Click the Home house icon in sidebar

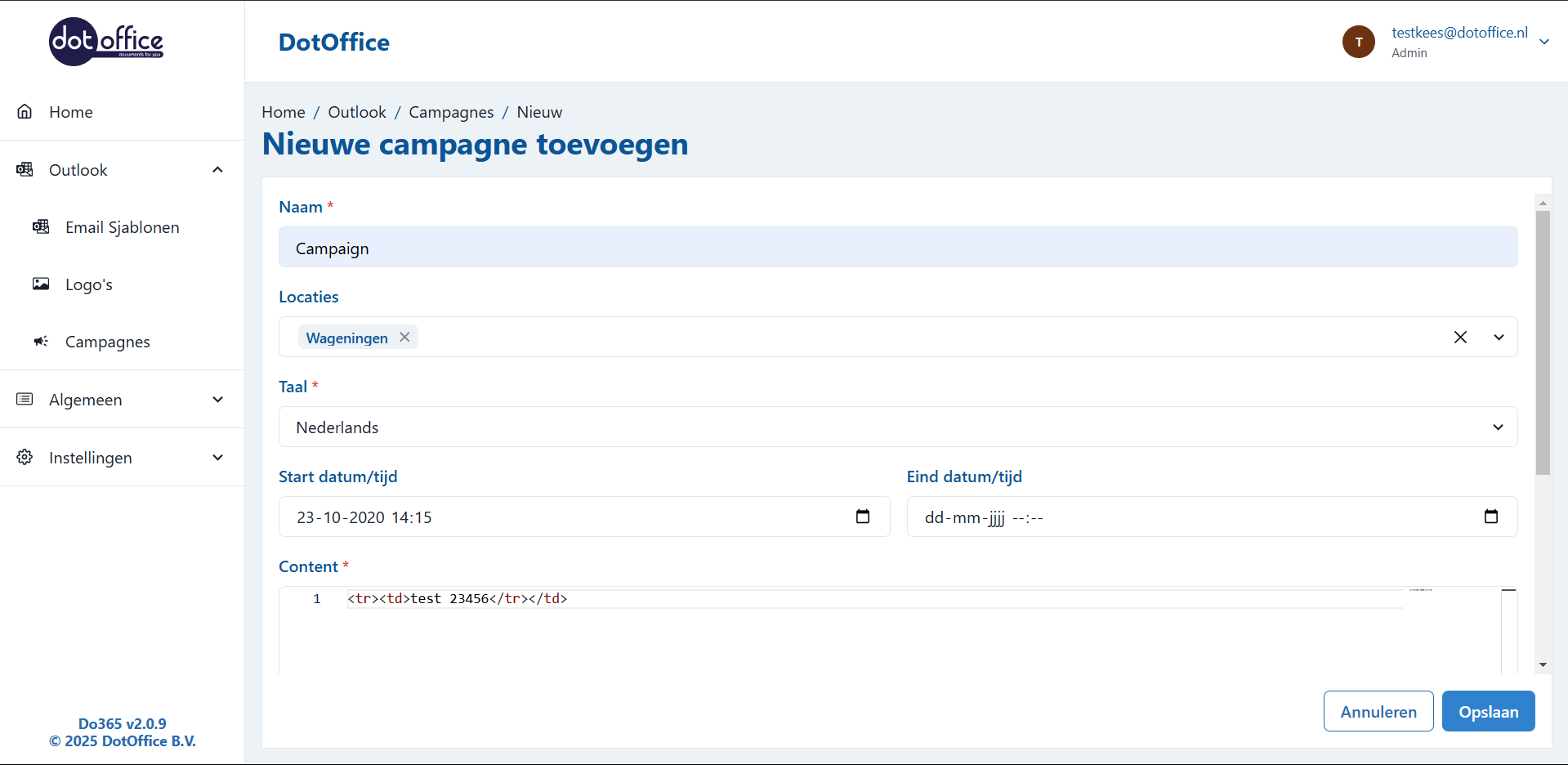[x=25, y=112]
